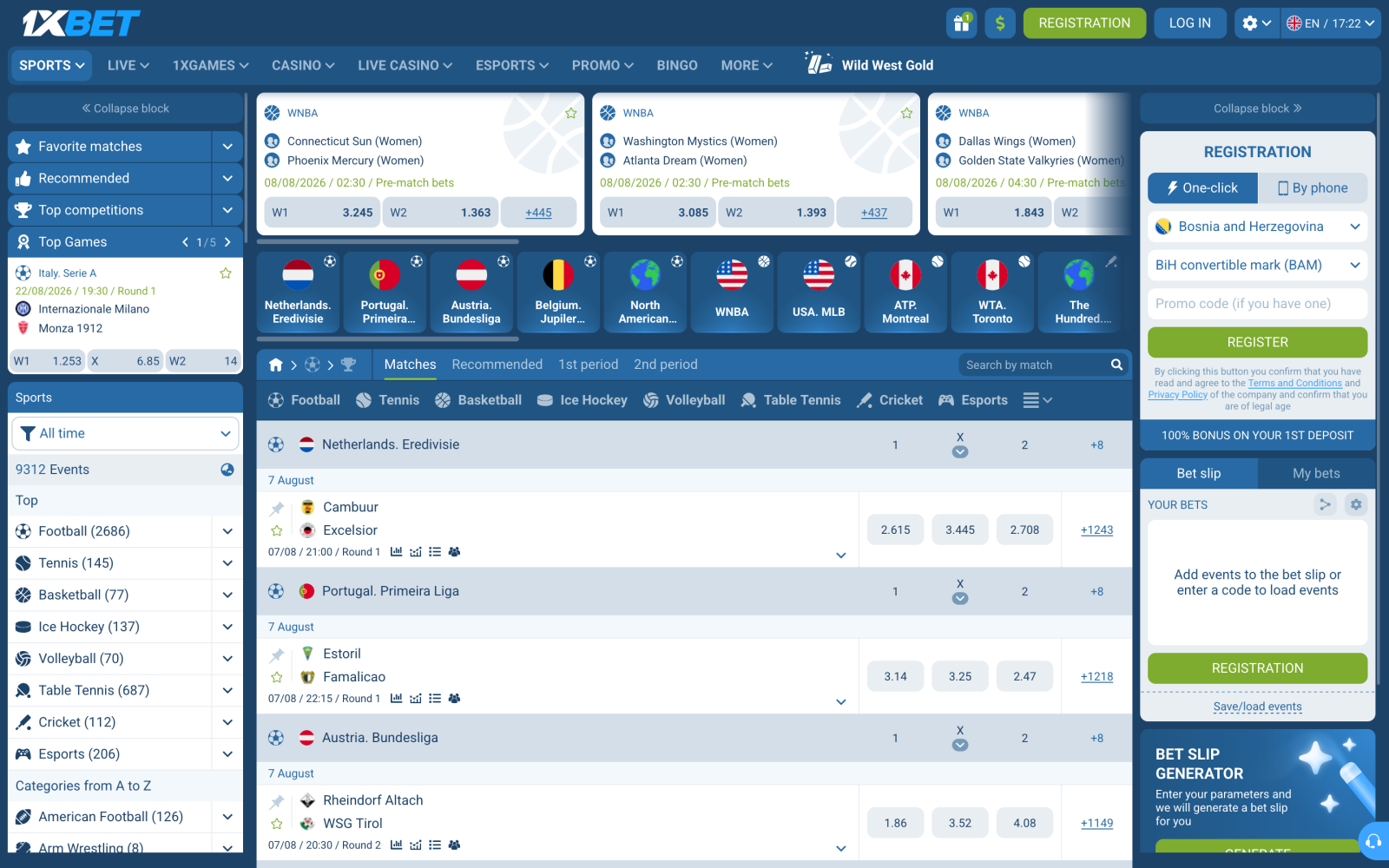The height and width of the screenshot is (868, 1389).
Task: Open bet slip settings gear
Action: click(1355, 504)
